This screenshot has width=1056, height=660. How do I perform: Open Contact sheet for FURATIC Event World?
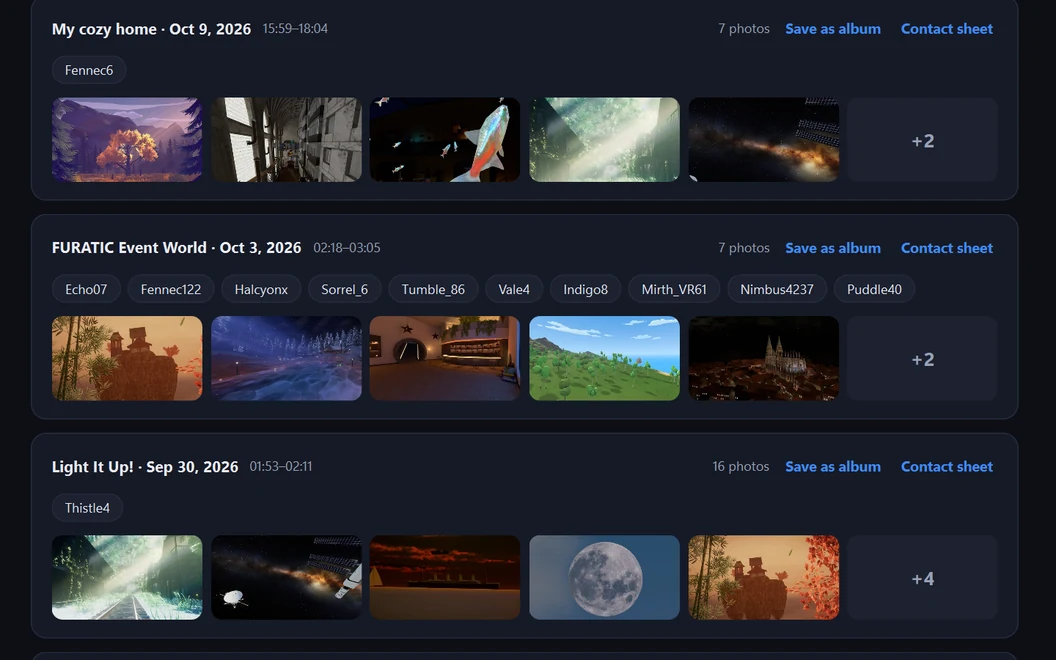(x=946, y=248)
